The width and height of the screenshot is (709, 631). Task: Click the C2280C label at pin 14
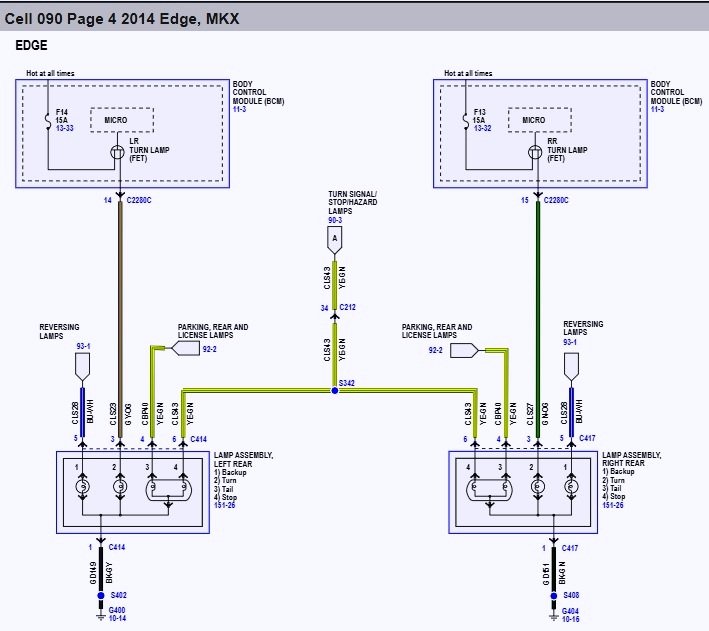point(139,200)
